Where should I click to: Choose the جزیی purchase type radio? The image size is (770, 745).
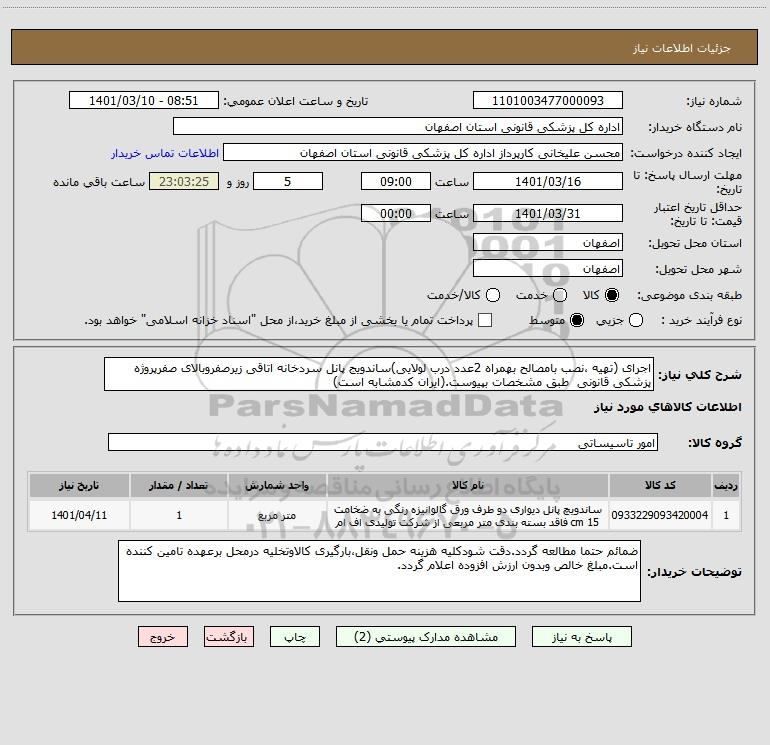coord(636,320)
